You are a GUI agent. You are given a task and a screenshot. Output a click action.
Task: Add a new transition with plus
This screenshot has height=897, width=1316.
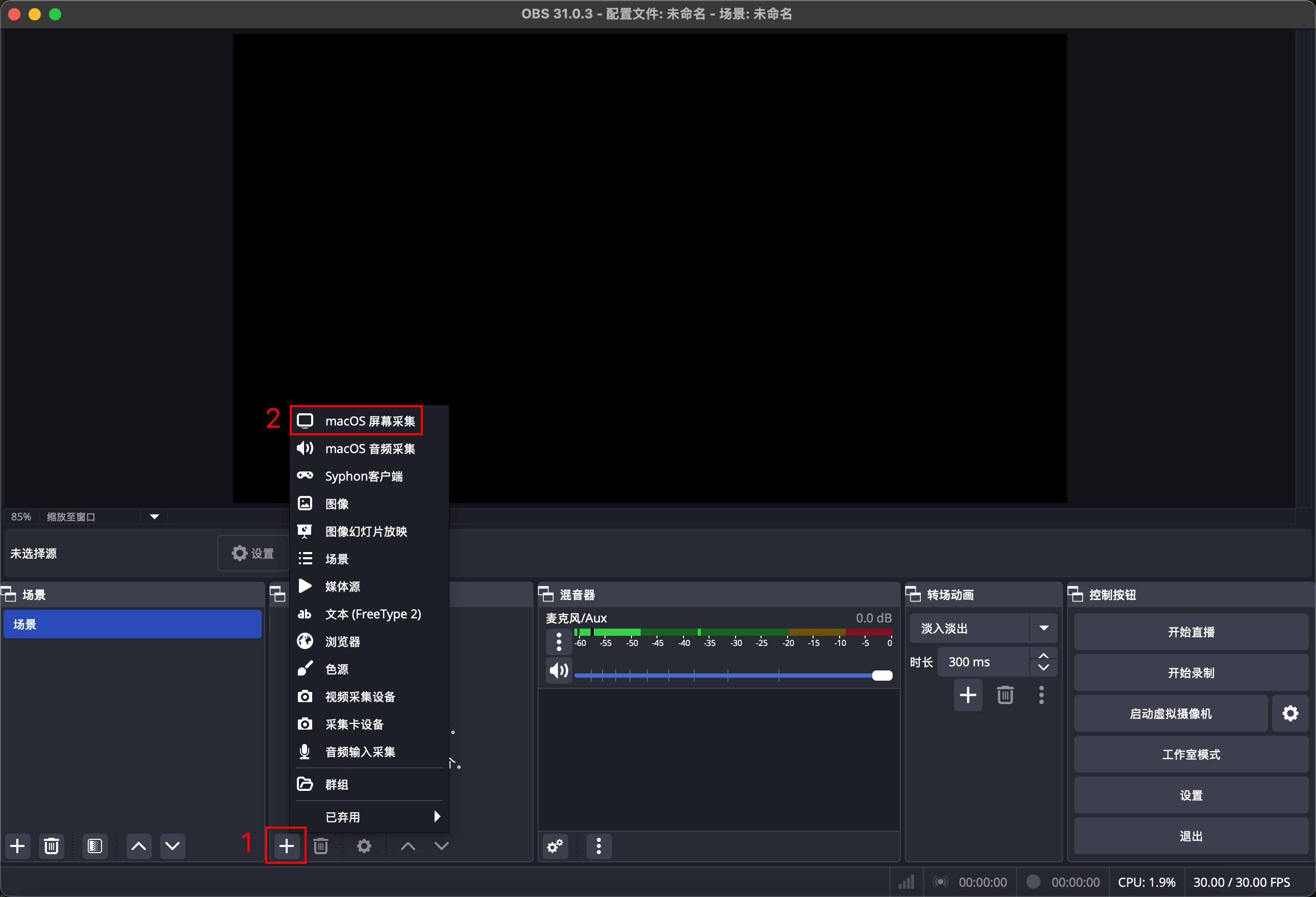click(968, 695)
